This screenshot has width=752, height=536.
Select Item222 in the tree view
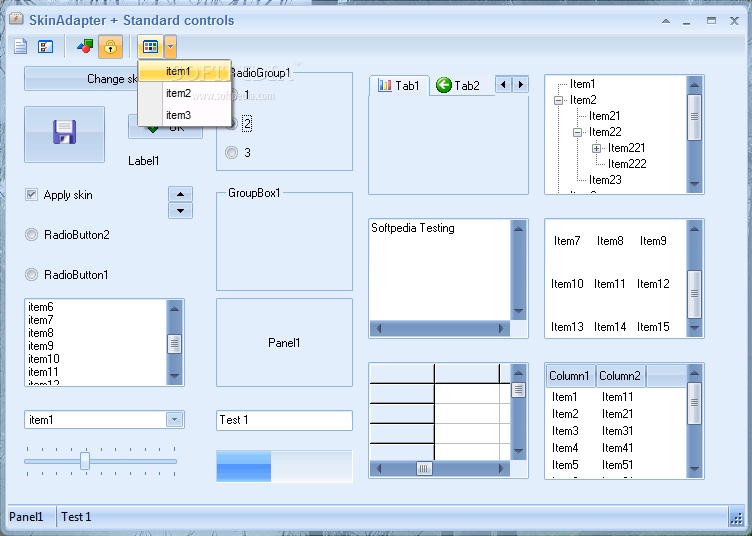627,164
